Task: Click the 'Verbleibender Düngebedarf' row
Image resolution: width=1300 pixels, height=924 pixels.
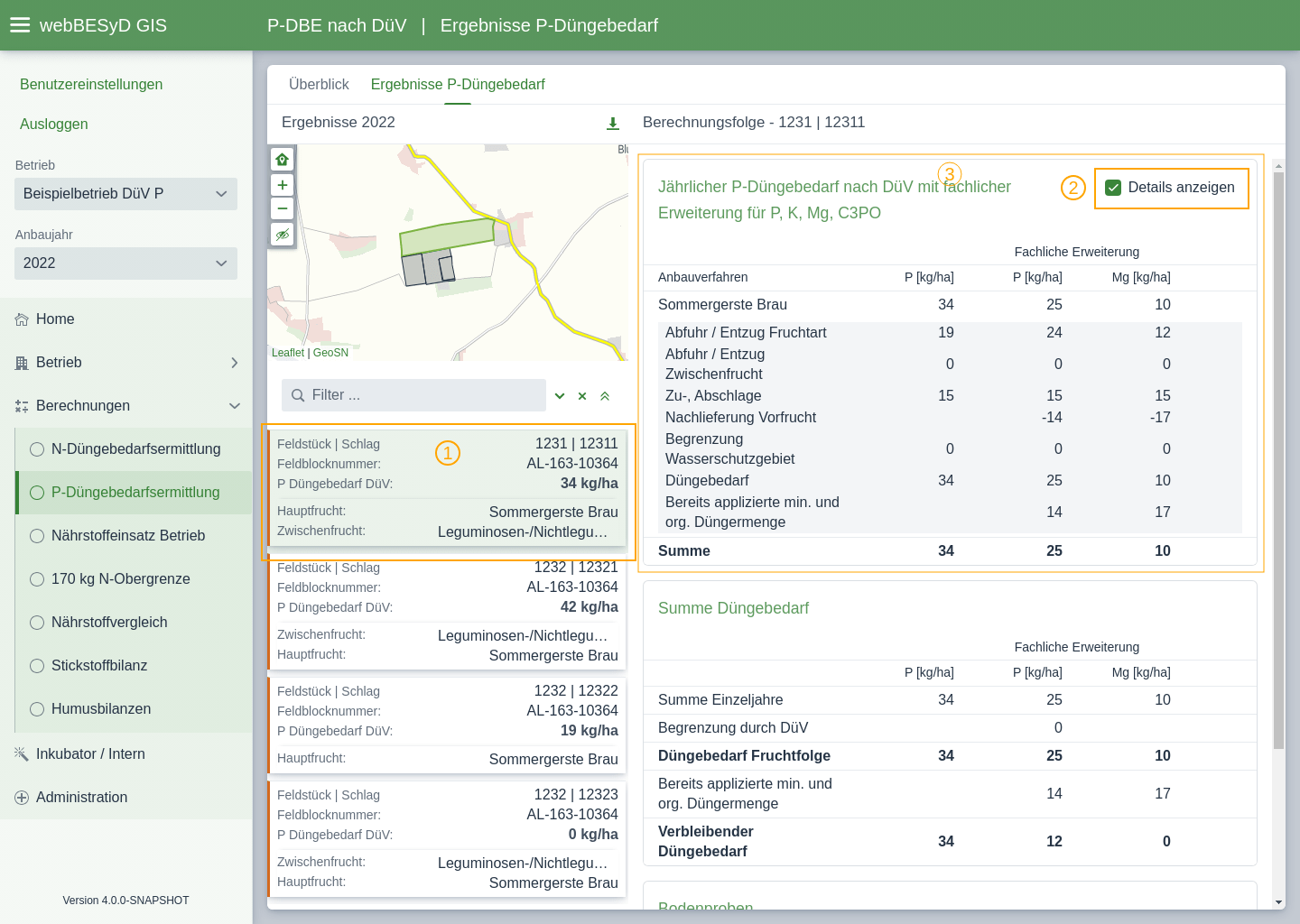Action: click(x=950, y=842)
